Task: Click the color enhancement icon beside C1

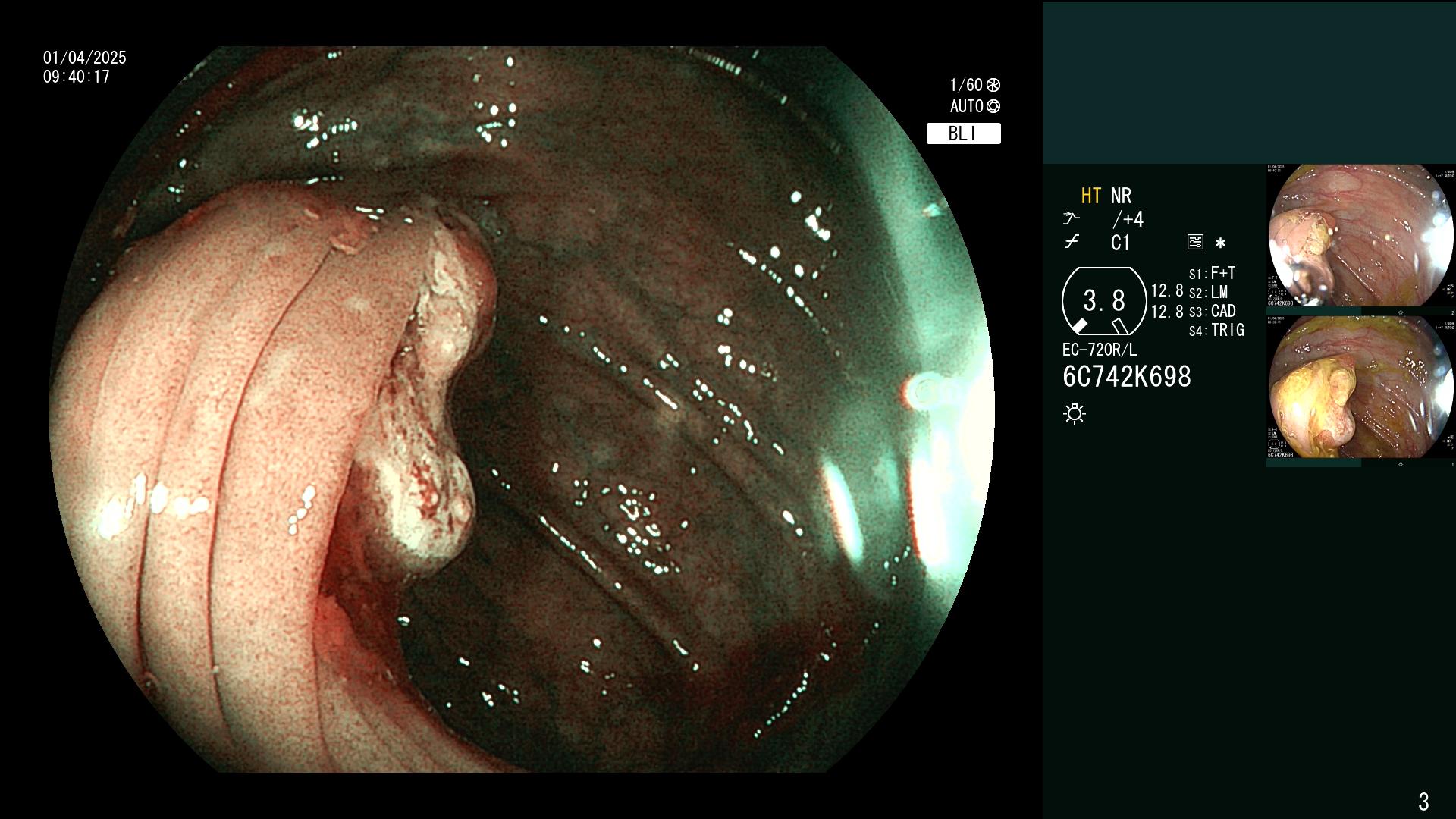Action: coord(1071,243)
